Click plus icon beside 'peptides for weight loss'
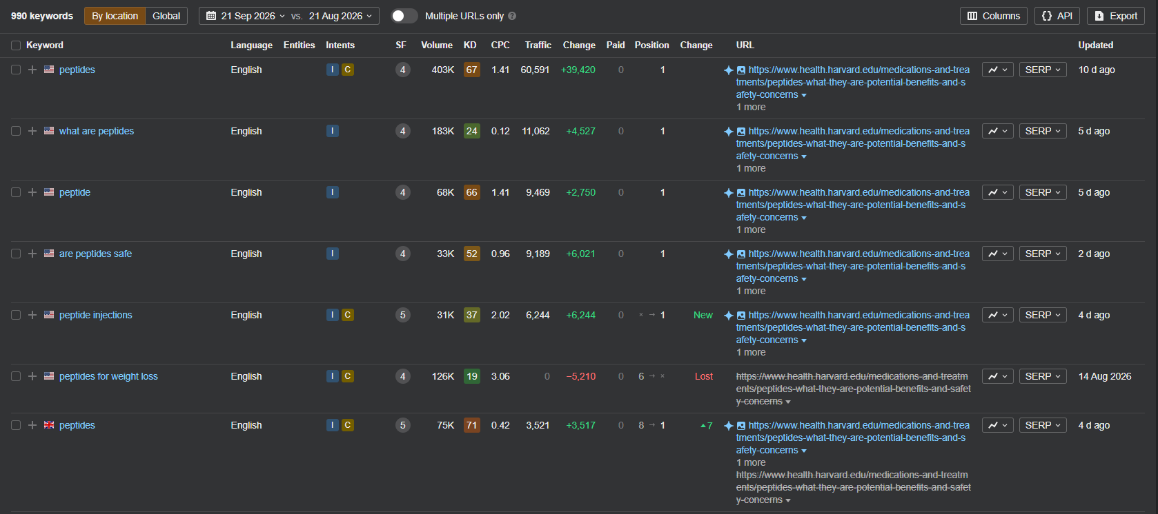The height and width of the screenshot is (514, 1158). tap(32, 376)
